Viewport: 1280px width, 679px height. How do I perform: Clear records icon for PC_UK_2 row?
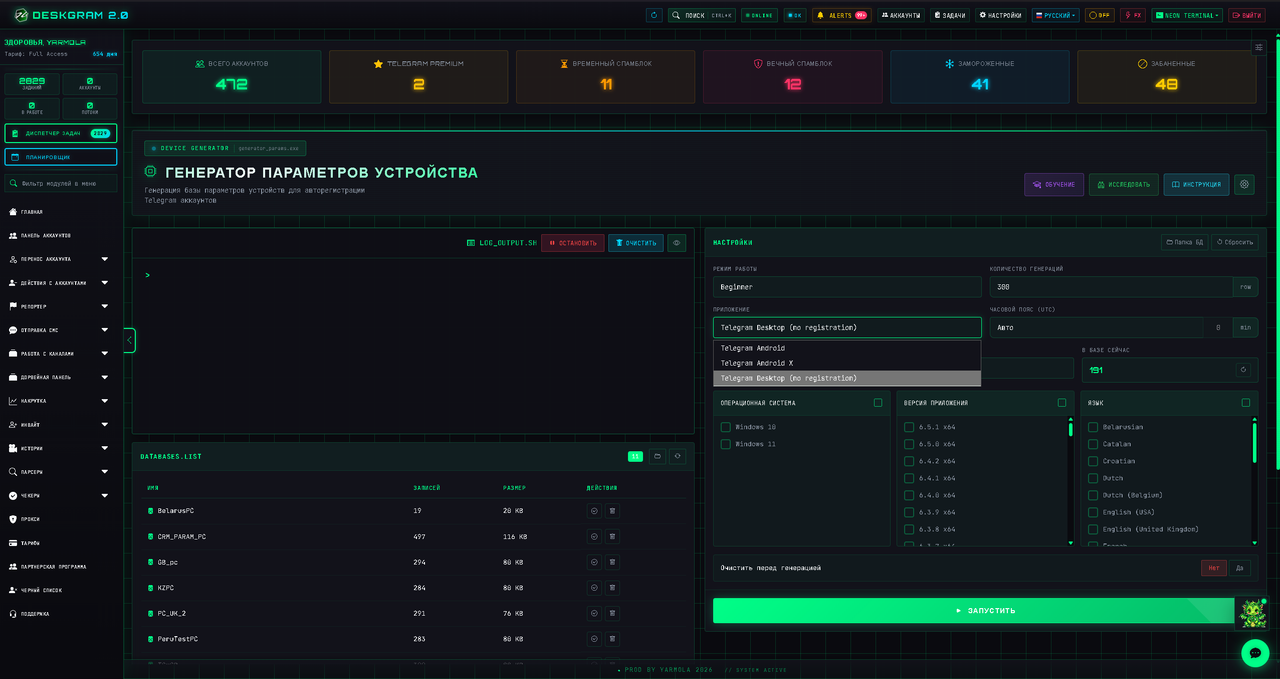click(x=594, y=613)
